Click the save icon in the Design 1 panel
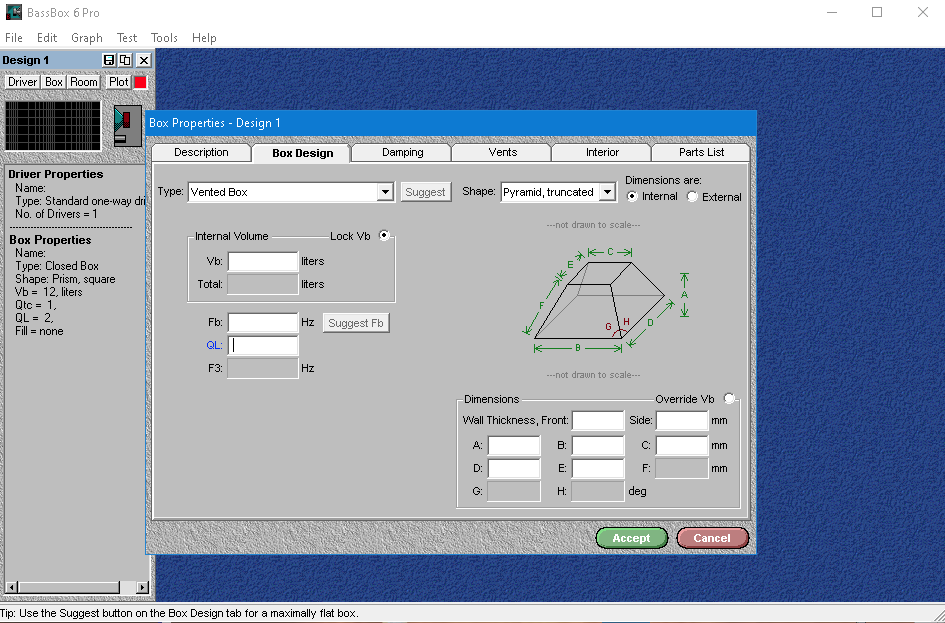 coord(109,61)
